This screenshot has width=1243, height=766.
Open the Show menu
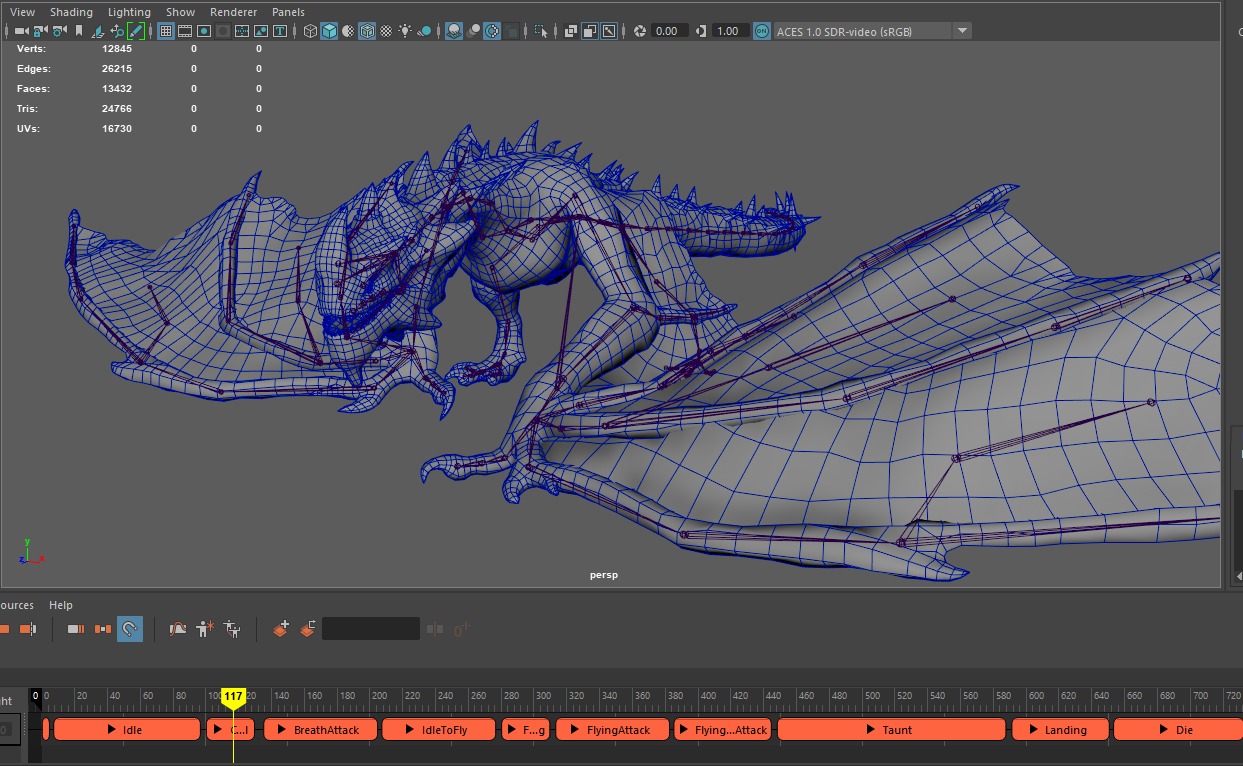pyautogui.click(x=180, y=12)
